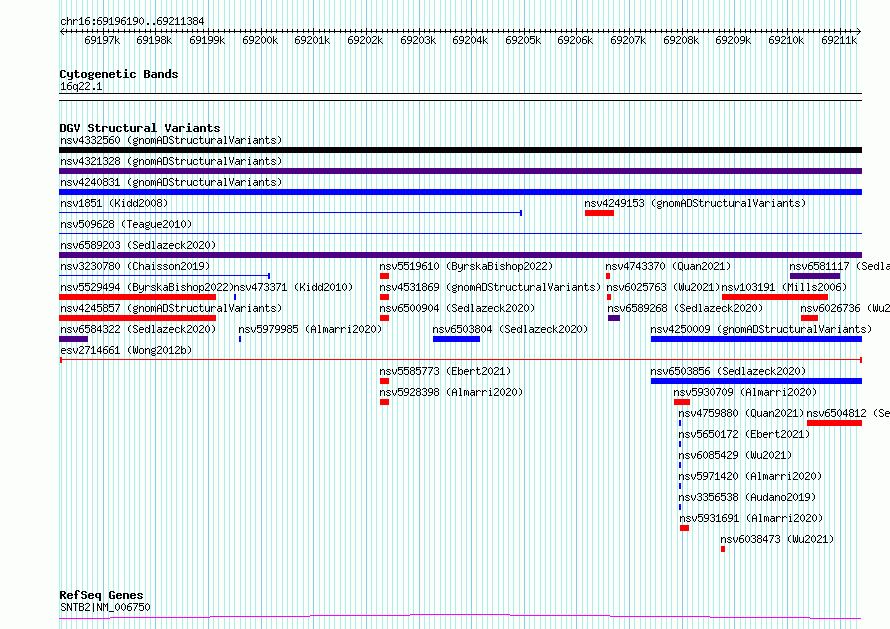Open nsv5519610 (ByrskaBishop2022) label

pos(466,266)
